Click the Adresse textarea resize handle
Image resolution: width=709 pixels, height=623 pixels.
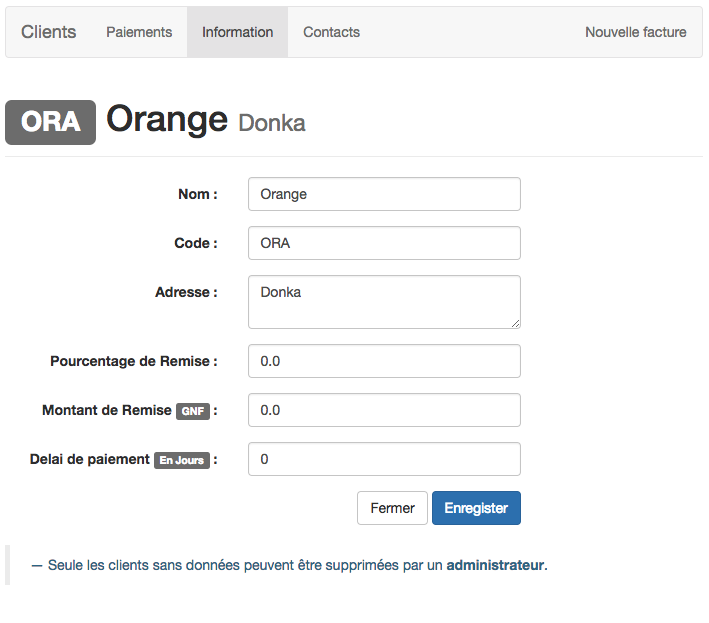(515, 323)
